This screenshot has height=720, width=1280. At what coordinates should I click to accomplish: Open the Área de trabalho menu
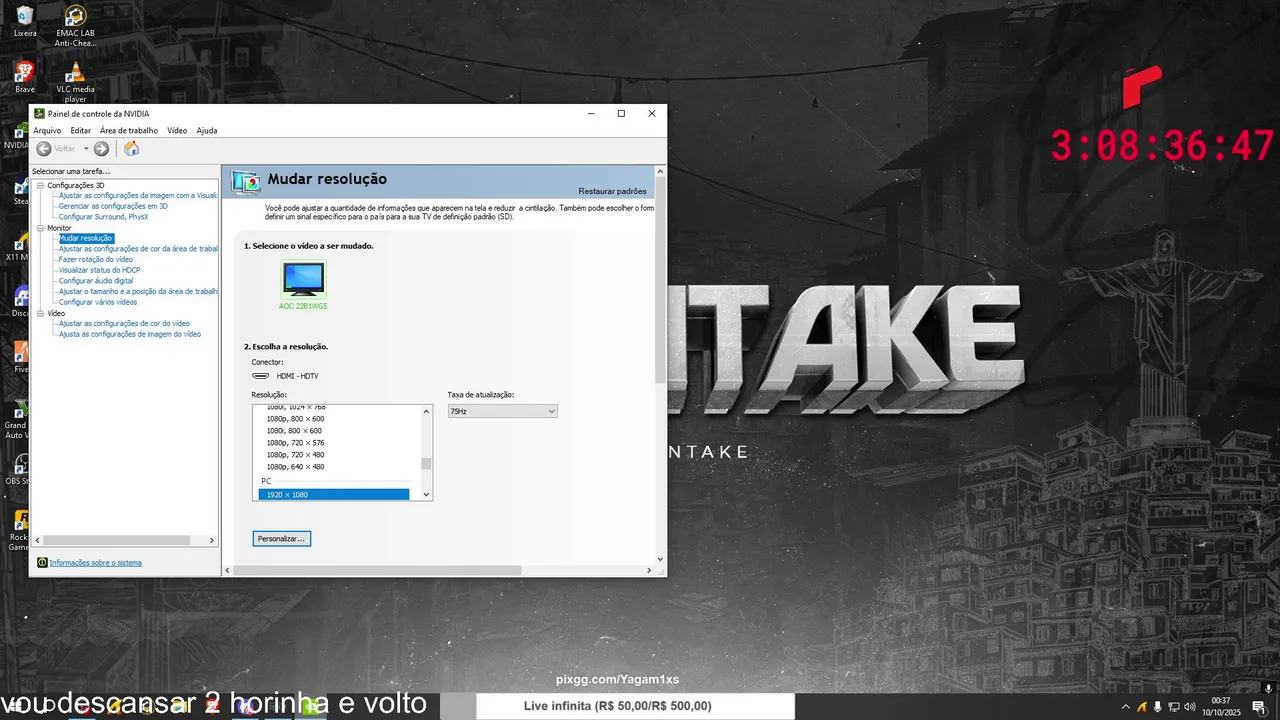click(x=129, y=130)
